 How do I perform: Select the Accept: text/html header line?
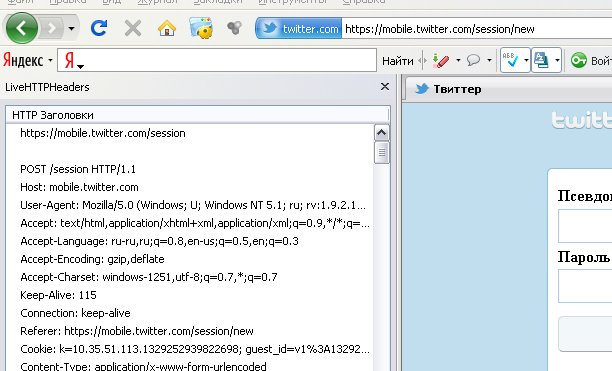click(195, 223)
